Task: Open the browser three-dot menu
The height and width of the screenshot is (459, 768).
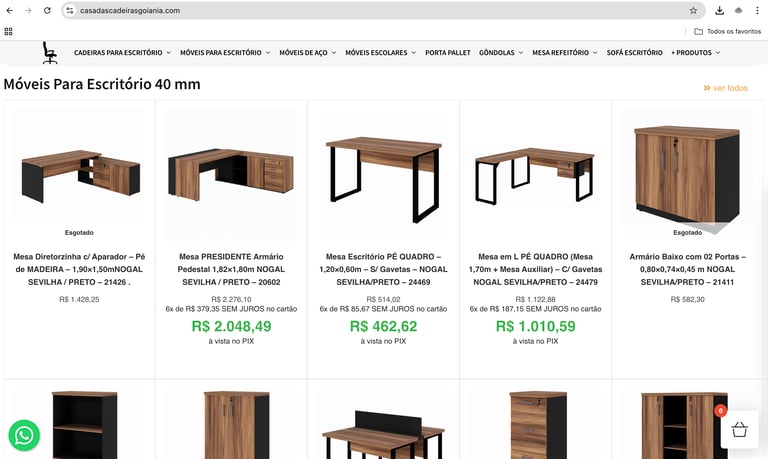Action: (757, 10)
